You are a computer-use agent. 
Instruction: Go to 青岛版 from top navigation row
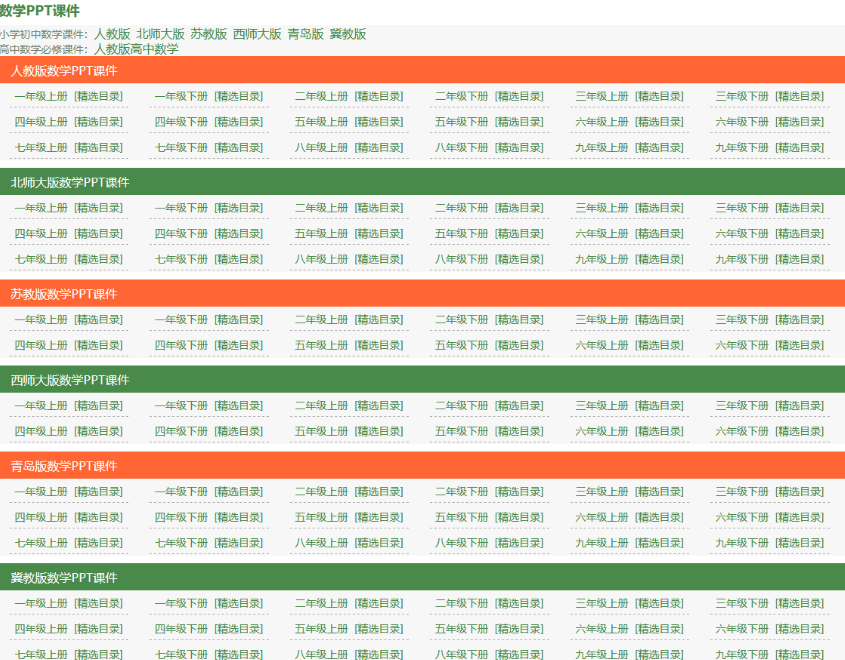pos(305,34)
